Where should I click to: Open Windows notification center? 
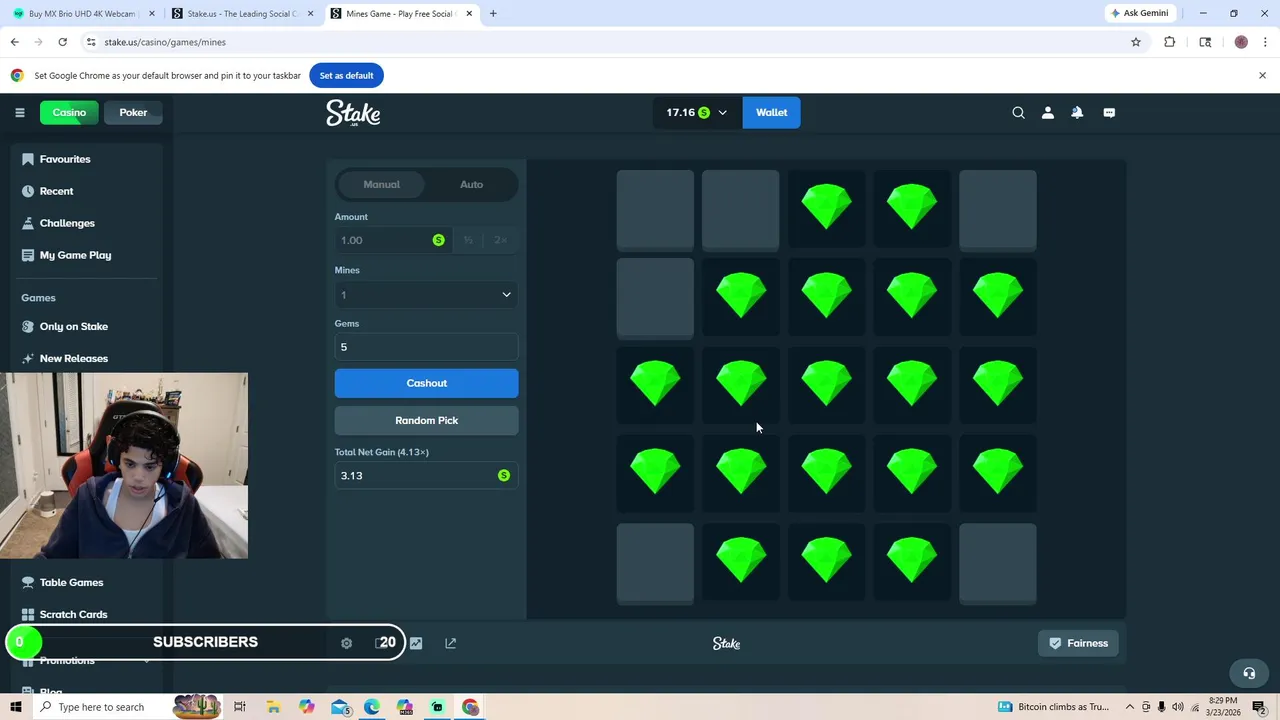[x=1258, y=707]
